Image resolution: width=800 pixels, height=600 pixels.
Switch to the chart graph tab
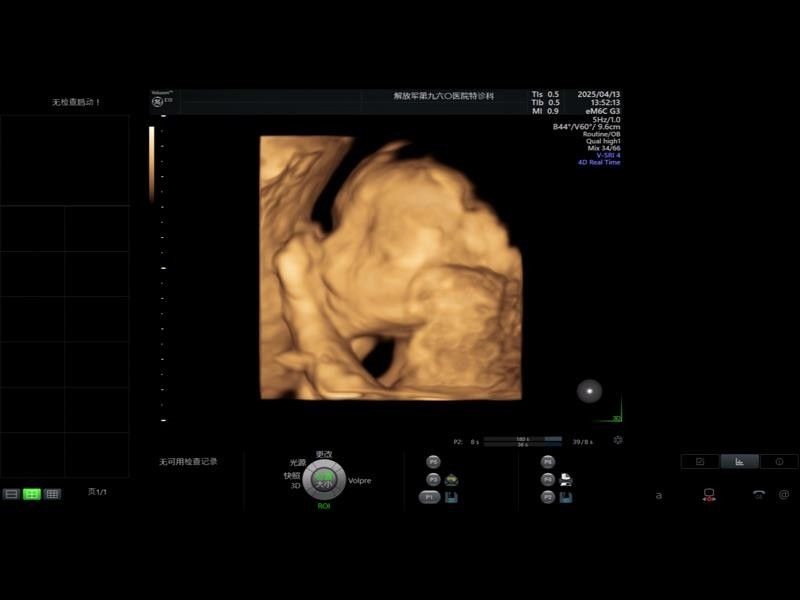(739, 461)
